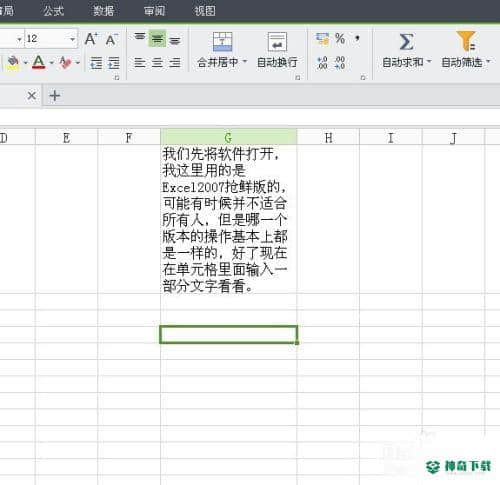Screen dimensions: 500x485
Task: Open the font size dropdown showing 12
Action: [x=72, y=39]
